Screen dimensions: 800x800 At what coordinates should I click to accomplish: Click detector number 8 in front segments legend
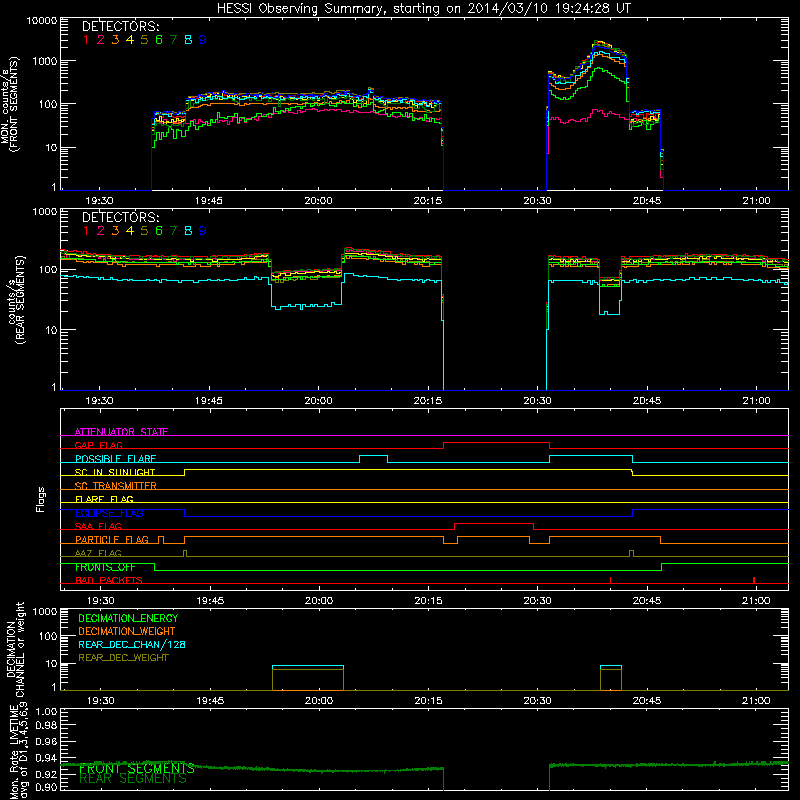[x=188, y=40]
